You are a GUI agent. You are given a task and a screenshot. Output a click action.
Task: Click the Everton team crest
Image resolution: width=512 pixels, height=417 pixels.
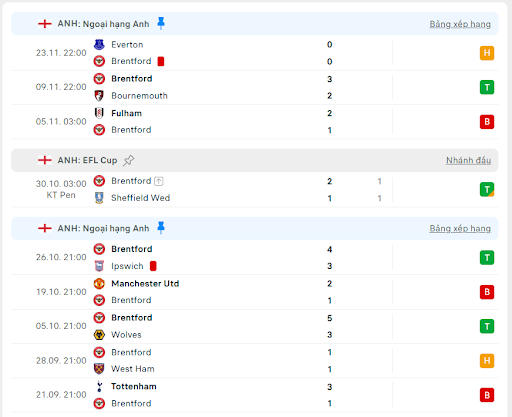(99, 44)
